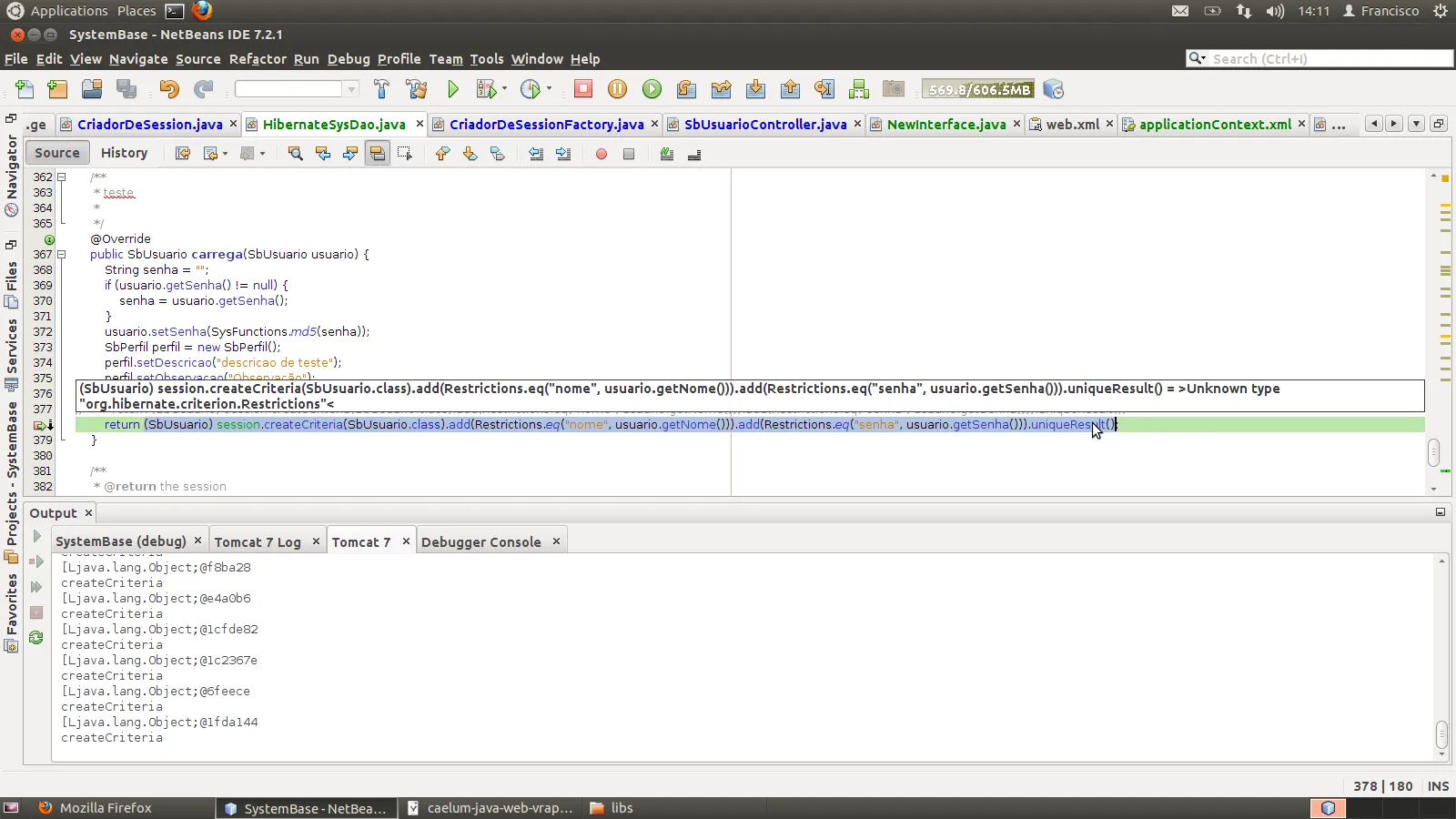1456x819 pixels.
Task: Click the Open Project icon
Action: point(92,89)
